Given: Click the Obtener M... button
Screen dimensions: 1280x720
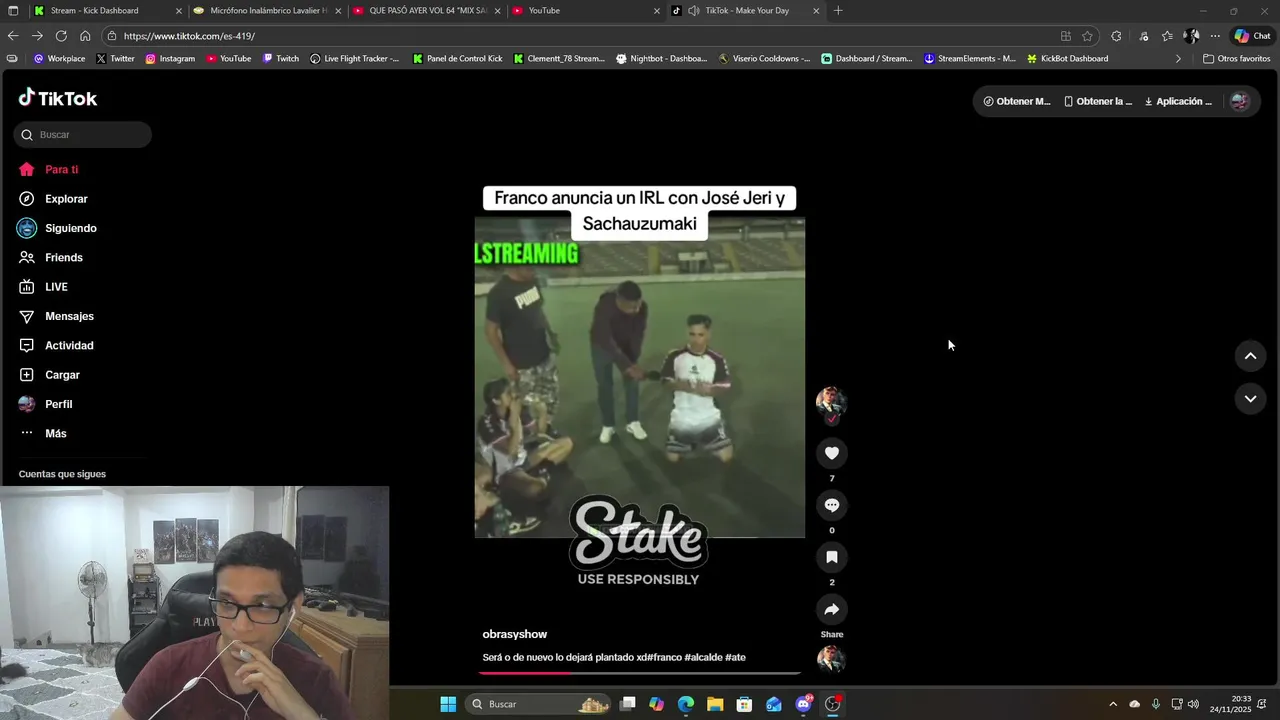Looking at the screenshot, I should click(1017, 101).
